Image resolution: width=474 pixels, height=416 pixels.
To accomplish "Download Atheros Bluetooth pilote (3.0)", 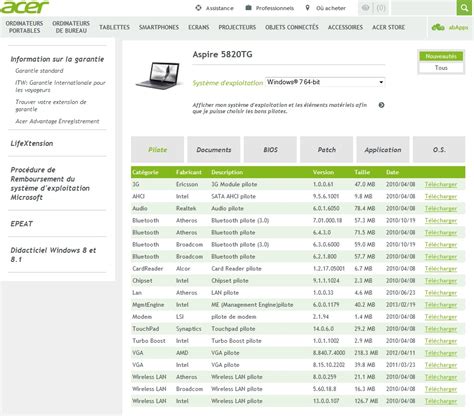I will coord(441,220).
